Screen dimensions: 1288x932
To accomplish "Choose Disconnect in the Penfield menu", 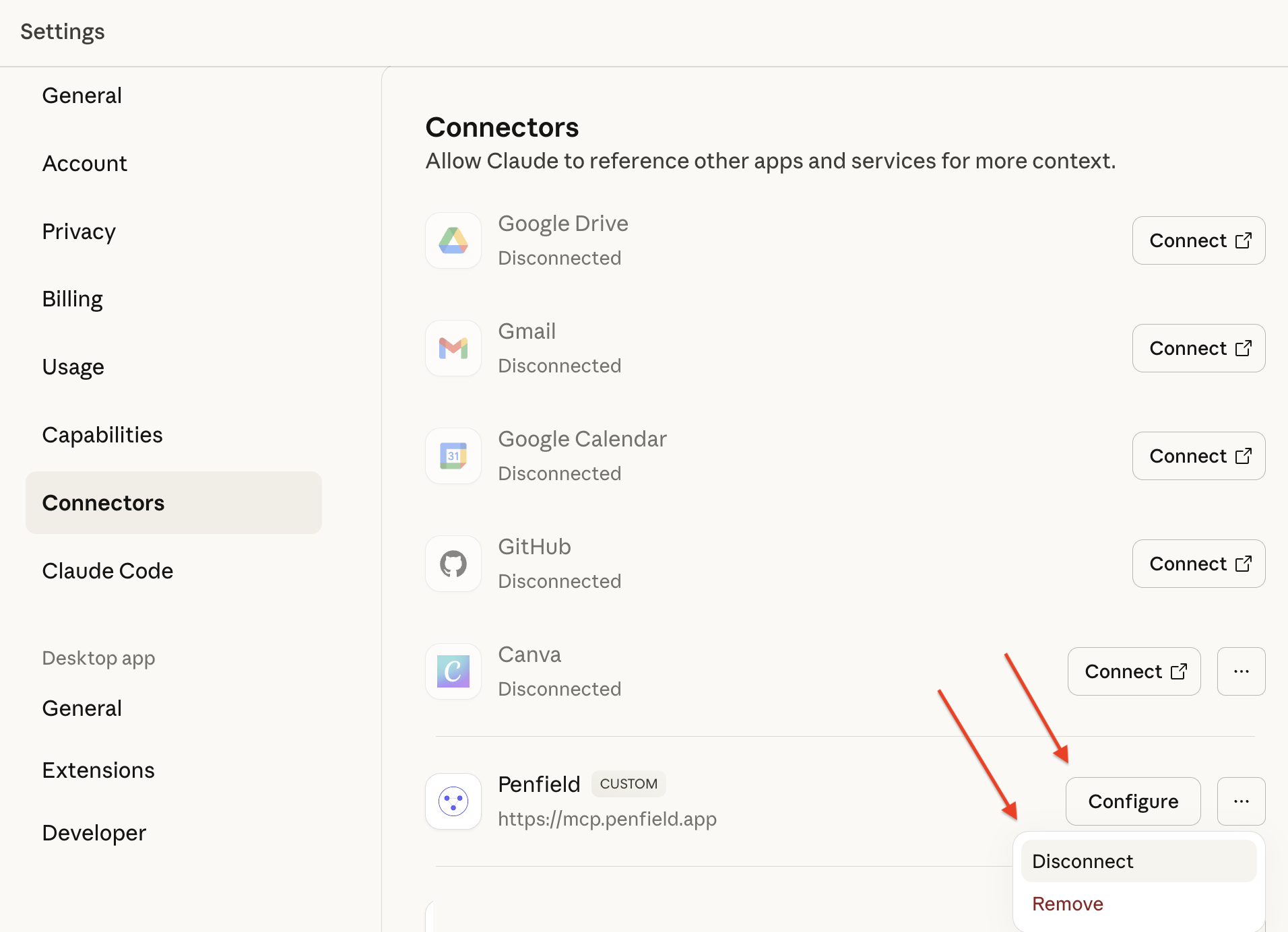I will pyautogui.click(x=1138, y=861).
